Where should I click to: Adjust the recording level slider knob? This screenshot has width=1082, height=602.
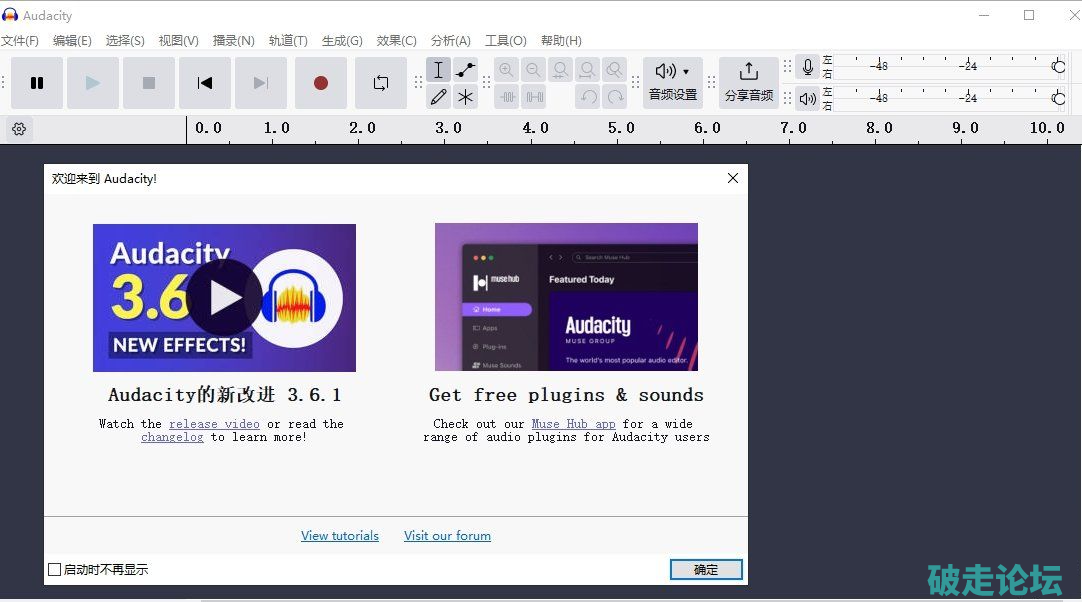tap(1058, 67)
